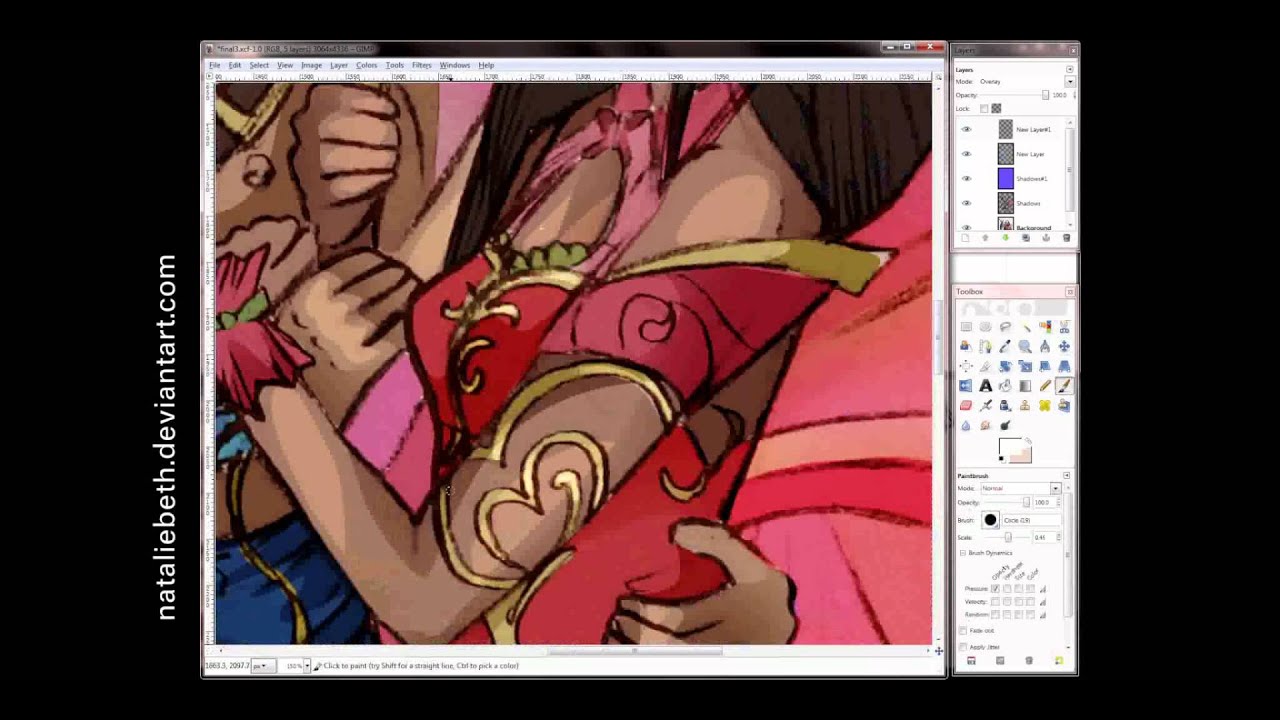1280x720 pixels.
Task: Select the Ellipse Select tool
Action: point(985,327)
